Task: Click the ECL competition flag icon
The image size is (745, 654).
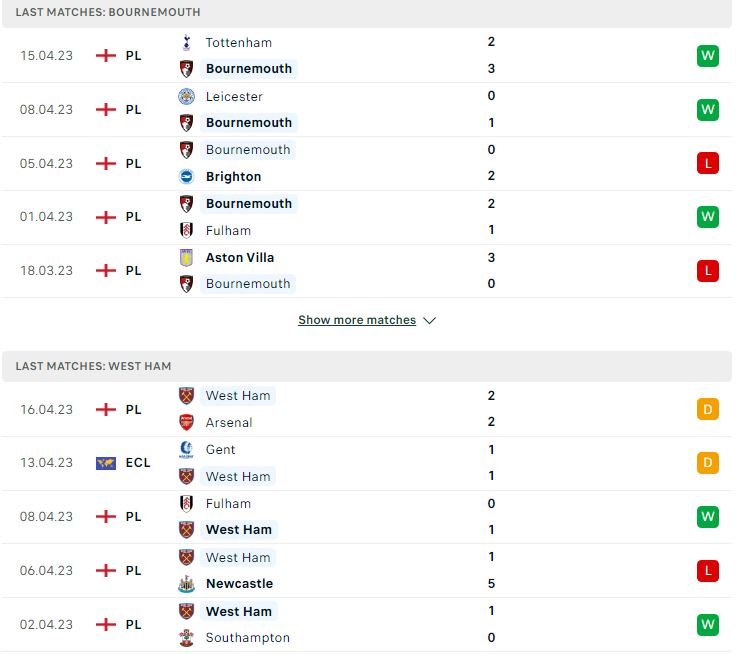Action: [106, 463]
